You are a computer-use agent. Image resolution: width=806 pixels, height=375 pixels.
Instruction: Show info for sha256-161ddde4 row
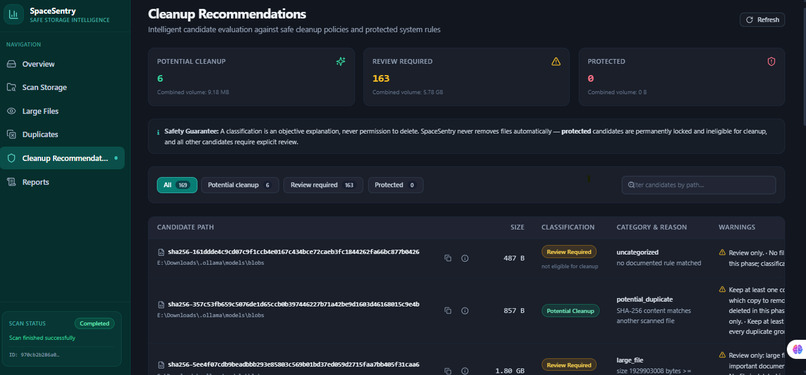(465, 258)
